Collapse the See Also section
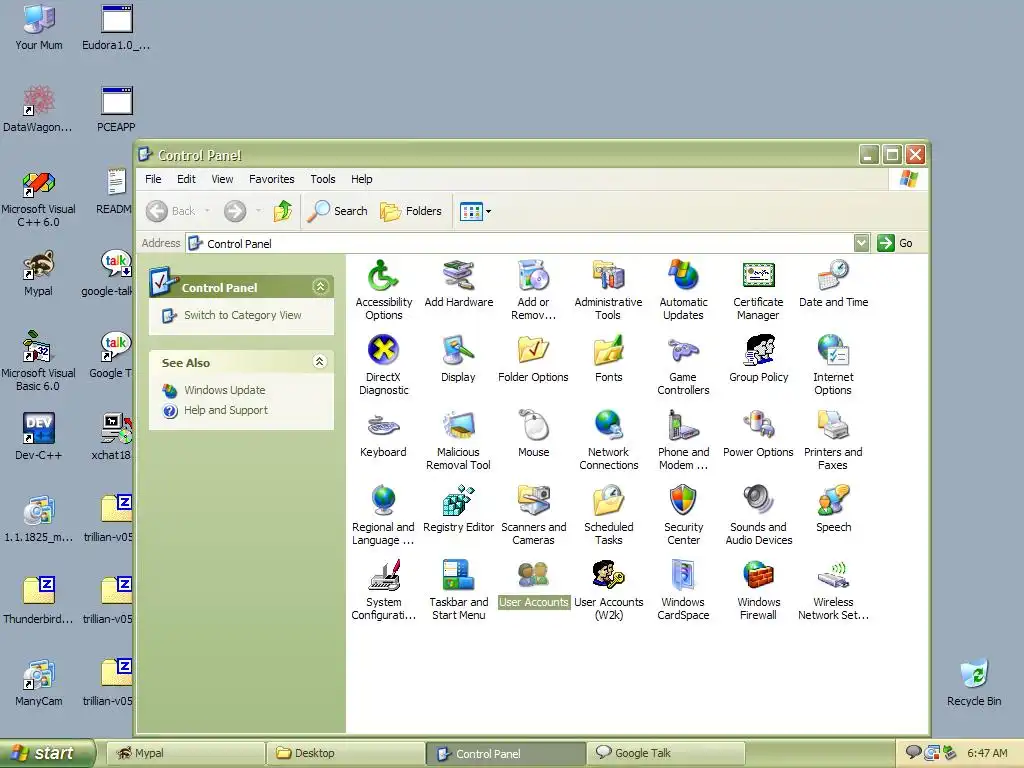 (x=319, y=362)
